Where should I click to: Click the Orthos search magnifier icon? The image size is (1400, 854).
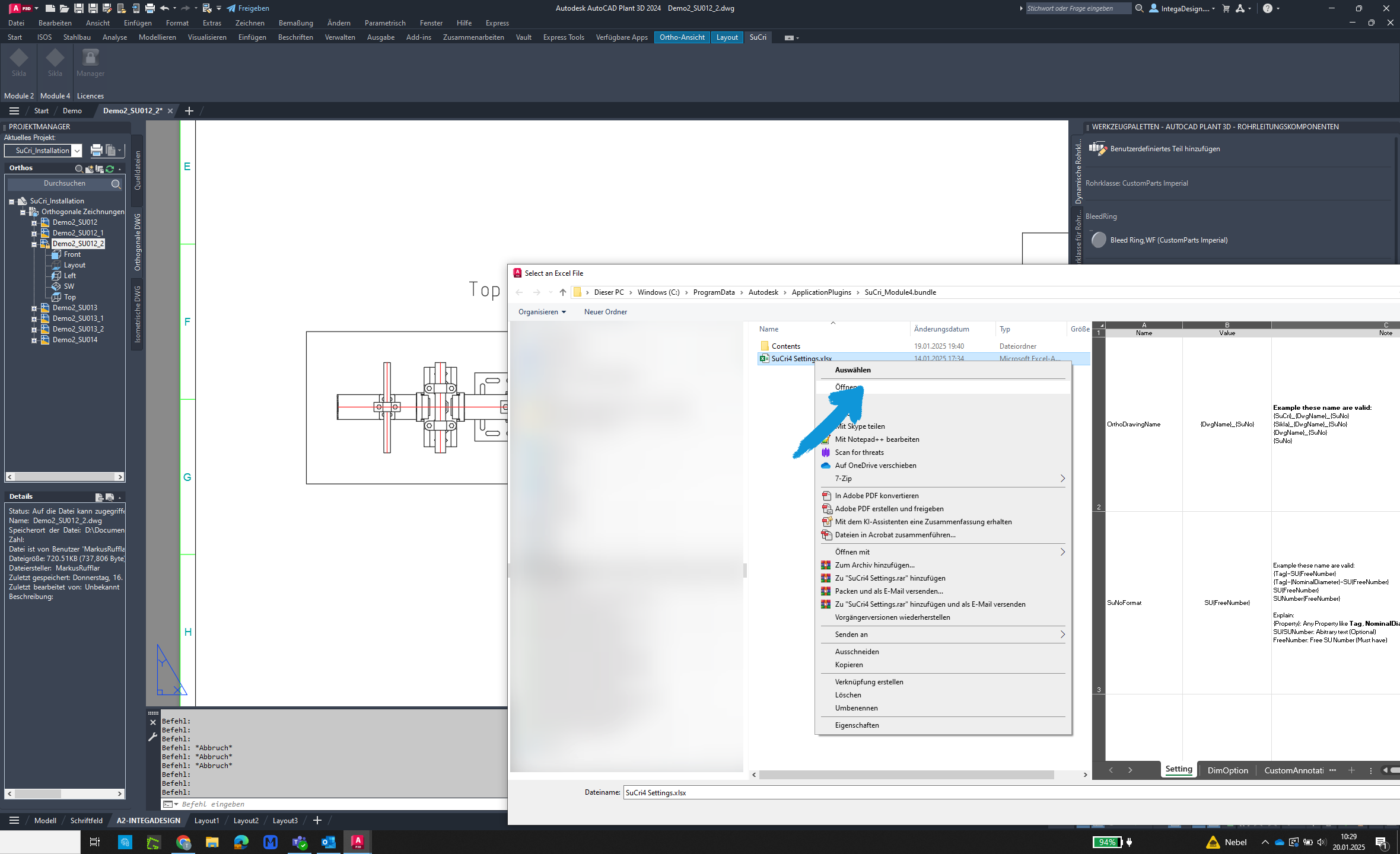click(x=79, y=168)
